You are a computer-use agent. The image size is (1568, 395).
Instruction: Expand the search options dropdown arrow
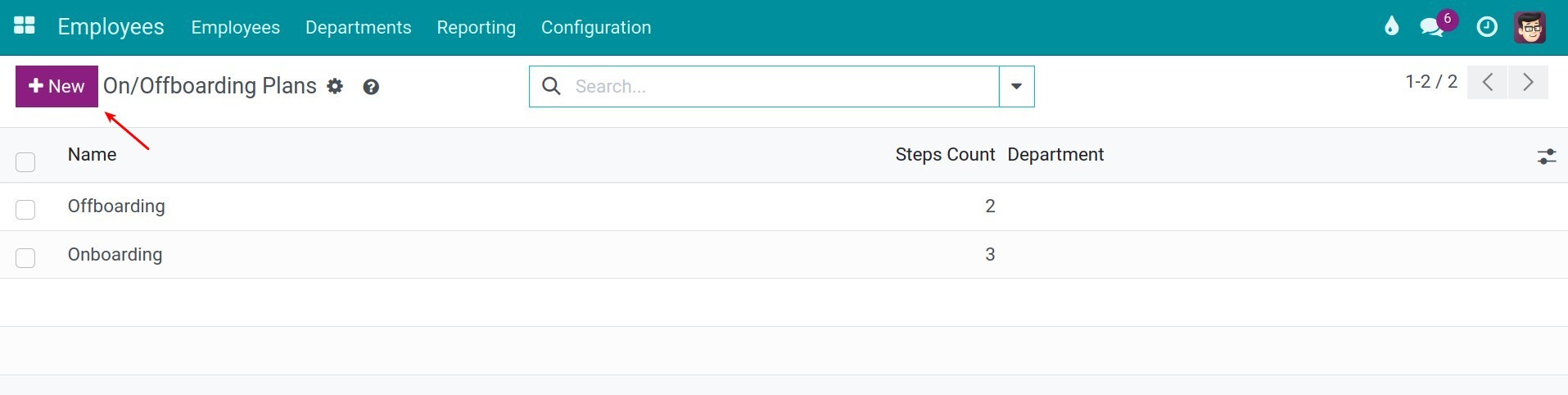pos(1016,86)
